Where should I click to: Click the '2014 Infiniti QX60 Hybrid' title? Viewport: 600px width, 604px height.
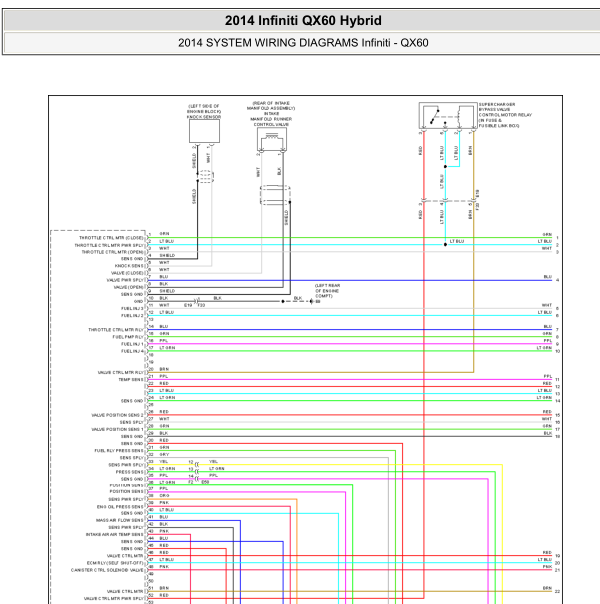pos(303,20)
